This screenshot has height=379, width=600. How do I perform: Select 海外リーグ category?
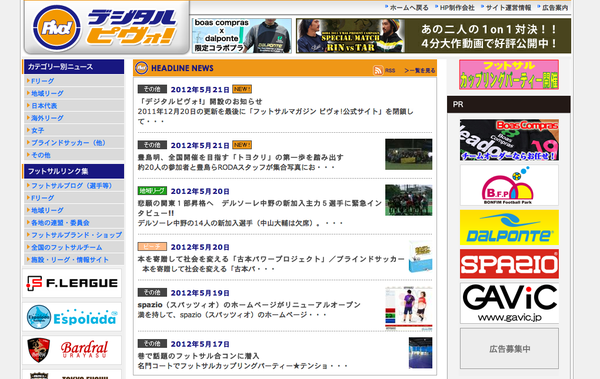[47, 118]
